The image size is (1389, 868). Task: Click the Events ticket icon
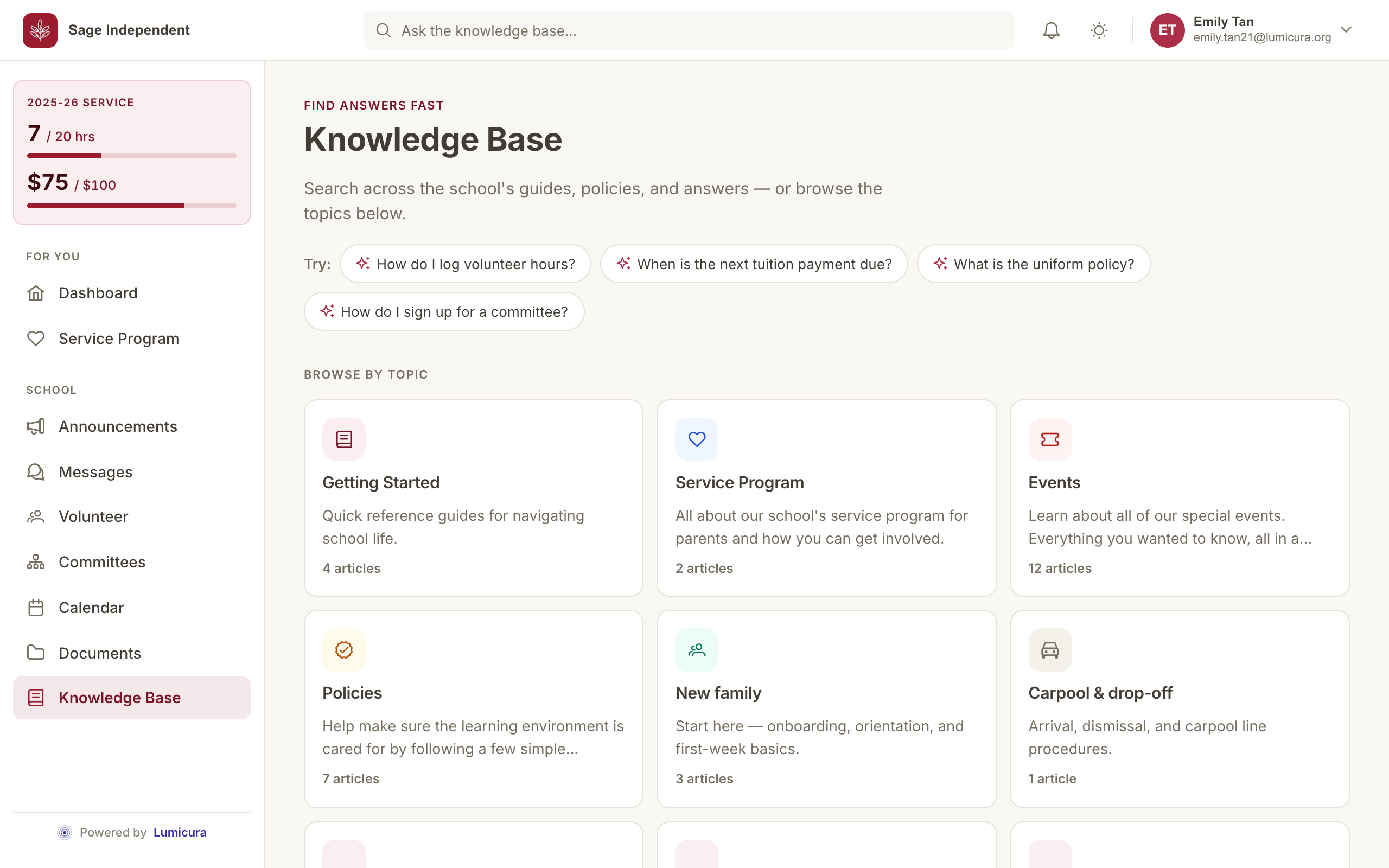click(1050, 439)
